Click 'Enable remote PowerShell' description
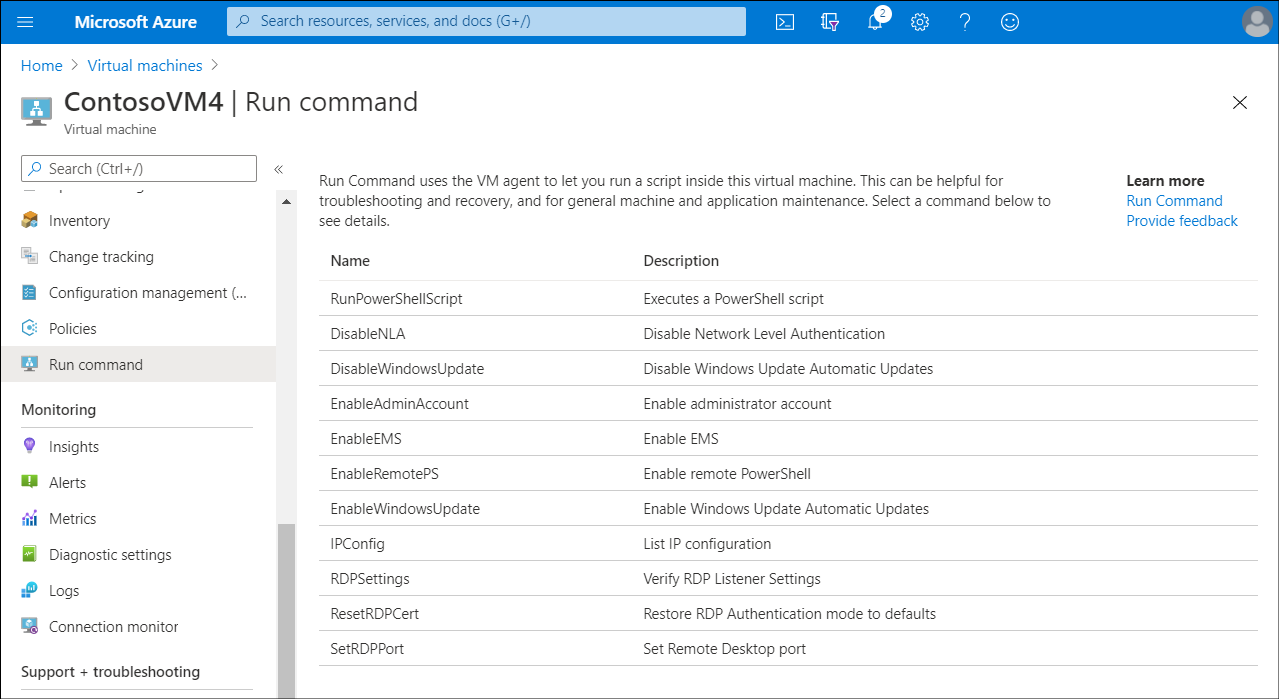1279x699 pixels. (x=727, y=474)
